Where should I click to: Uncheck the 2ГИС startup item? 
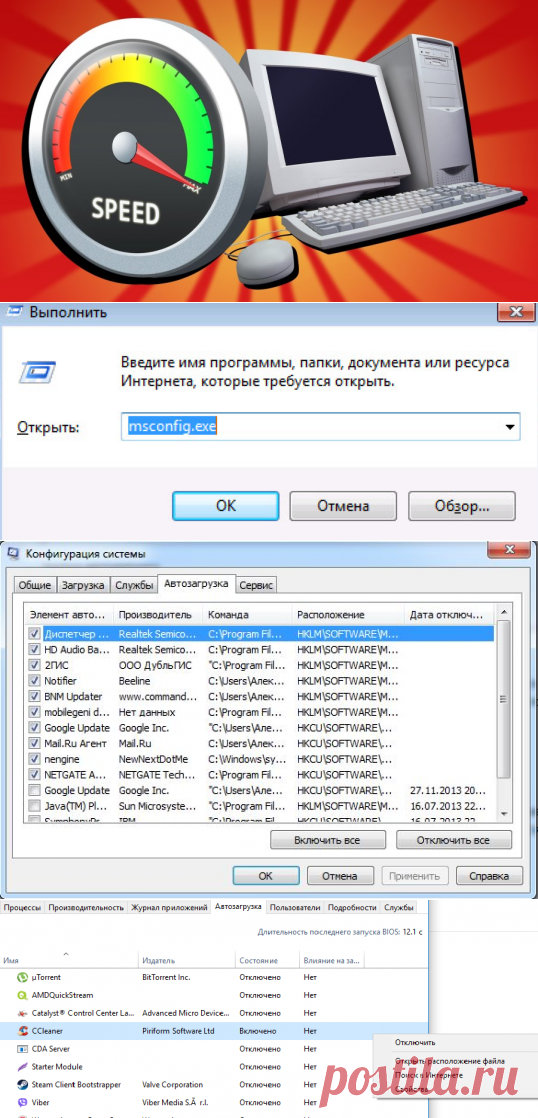(x=34, y=665)
